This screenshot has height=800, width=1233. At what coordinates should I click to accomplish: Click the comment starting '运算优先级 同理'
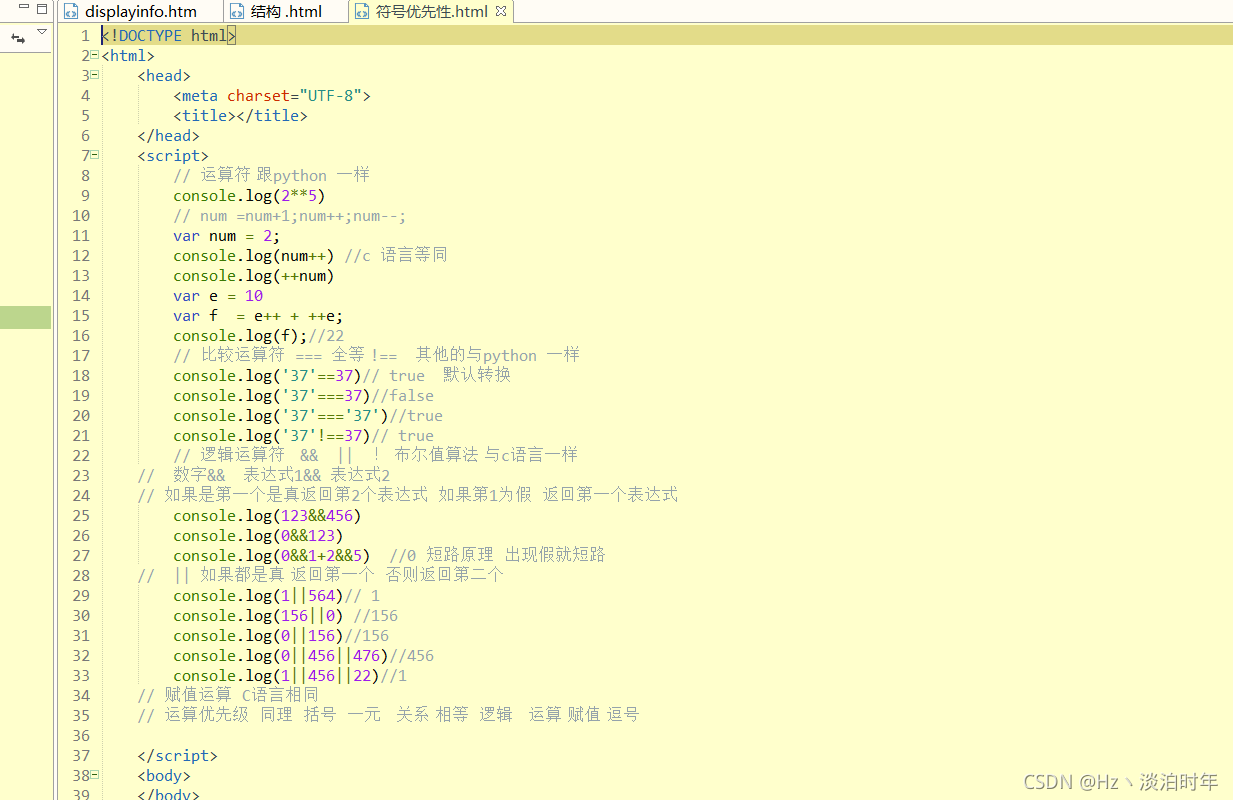387,716
